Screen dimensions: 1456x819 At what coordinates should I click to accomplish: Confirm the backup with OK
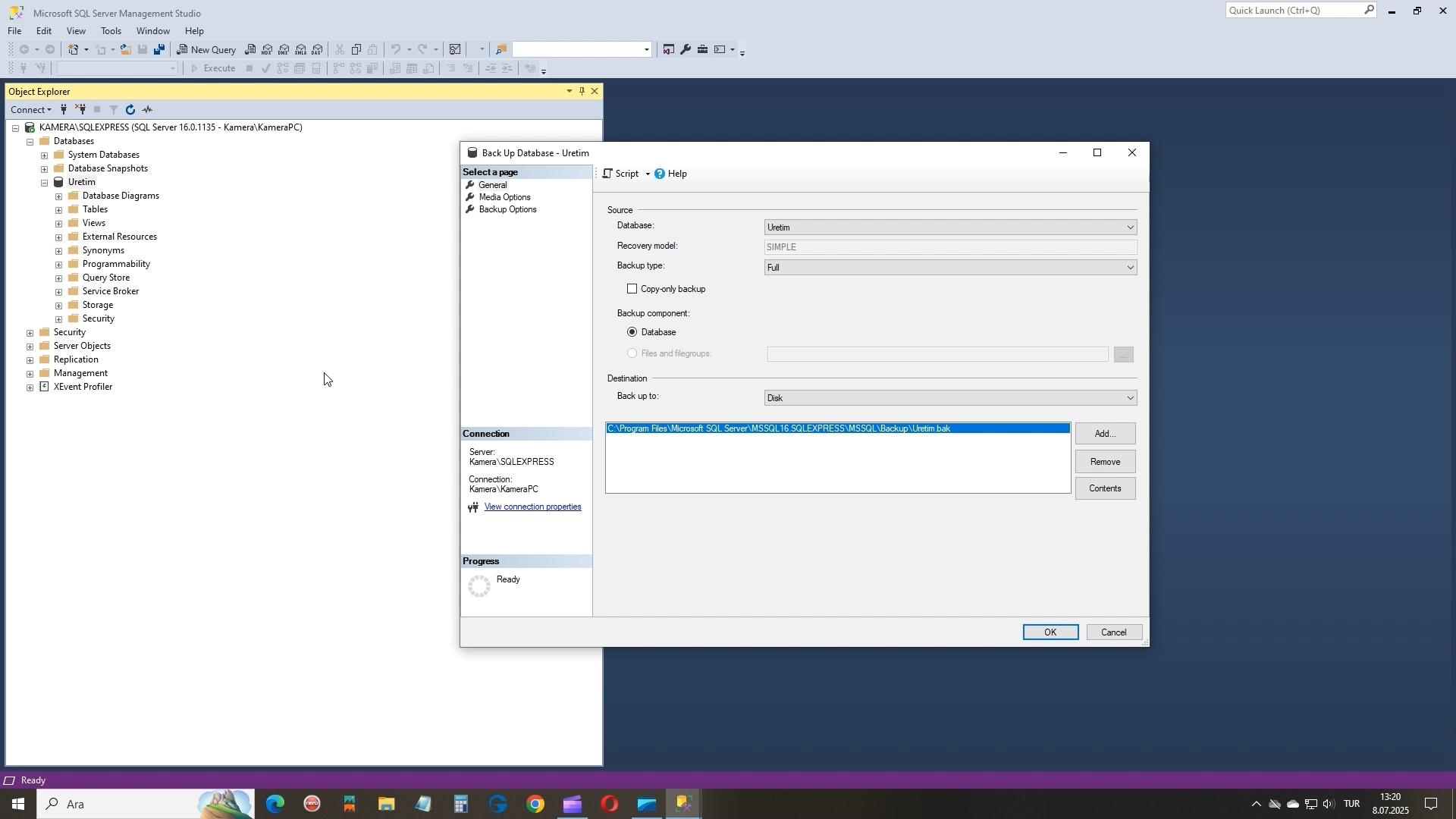point(1050,632)
